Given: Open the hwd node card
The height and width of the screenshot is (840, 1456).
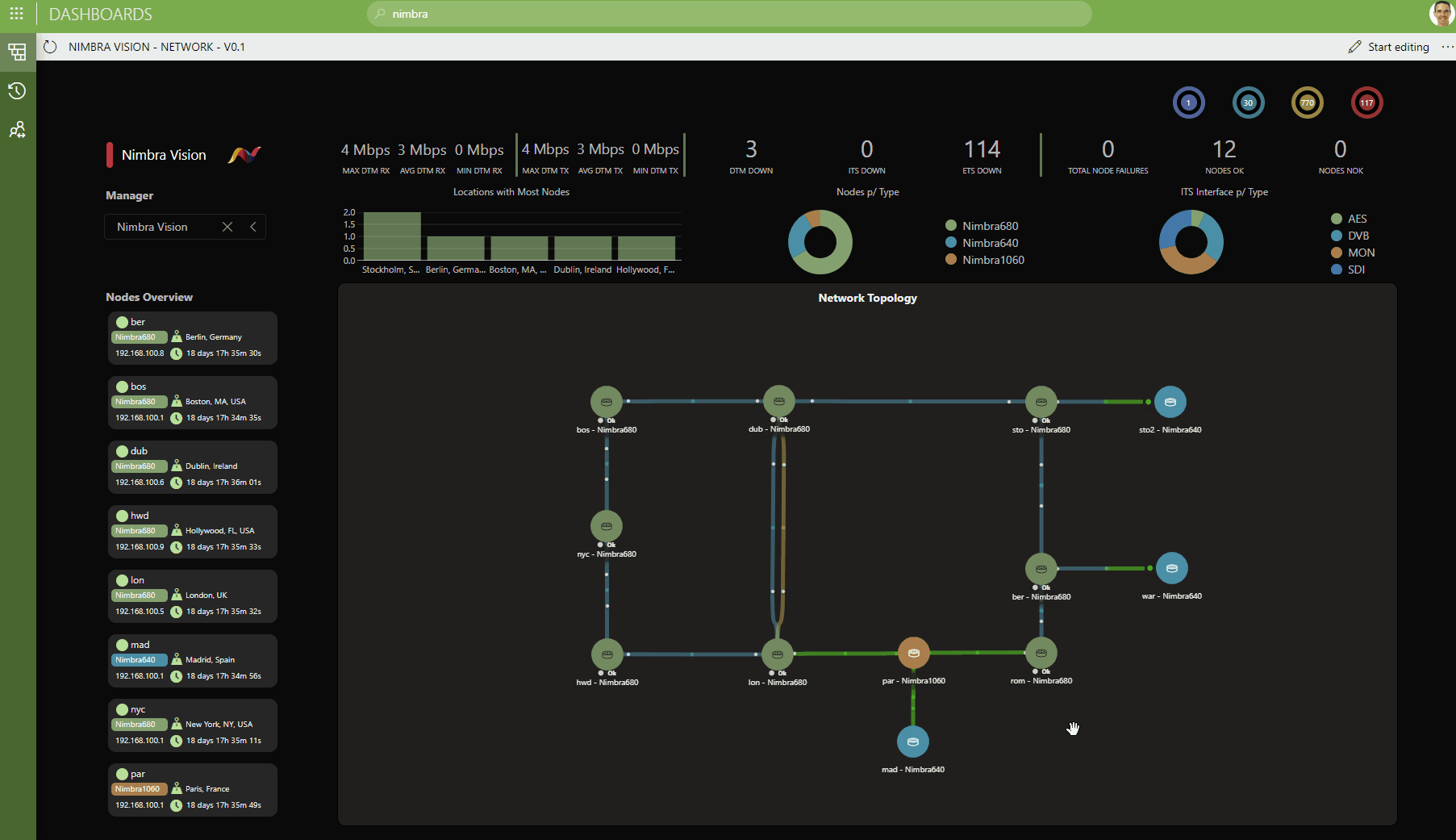Looking at the screenshot, I should (193, 532).
